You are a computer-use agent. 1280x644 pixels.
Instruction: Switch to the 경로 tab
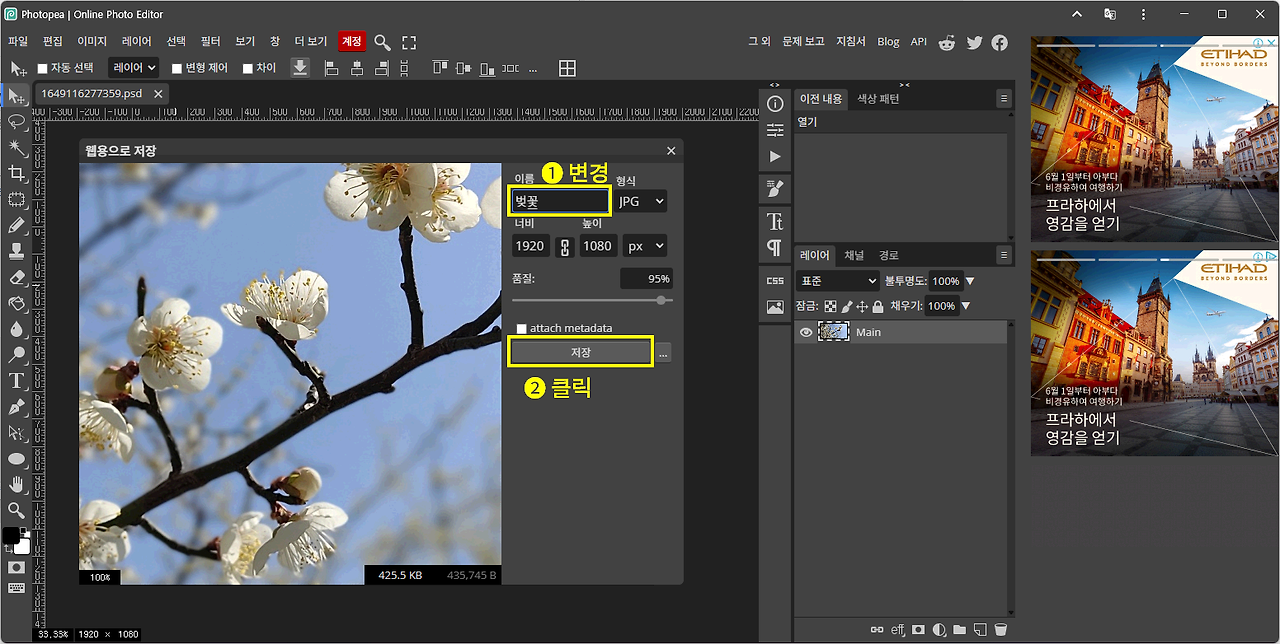[889, 255]
